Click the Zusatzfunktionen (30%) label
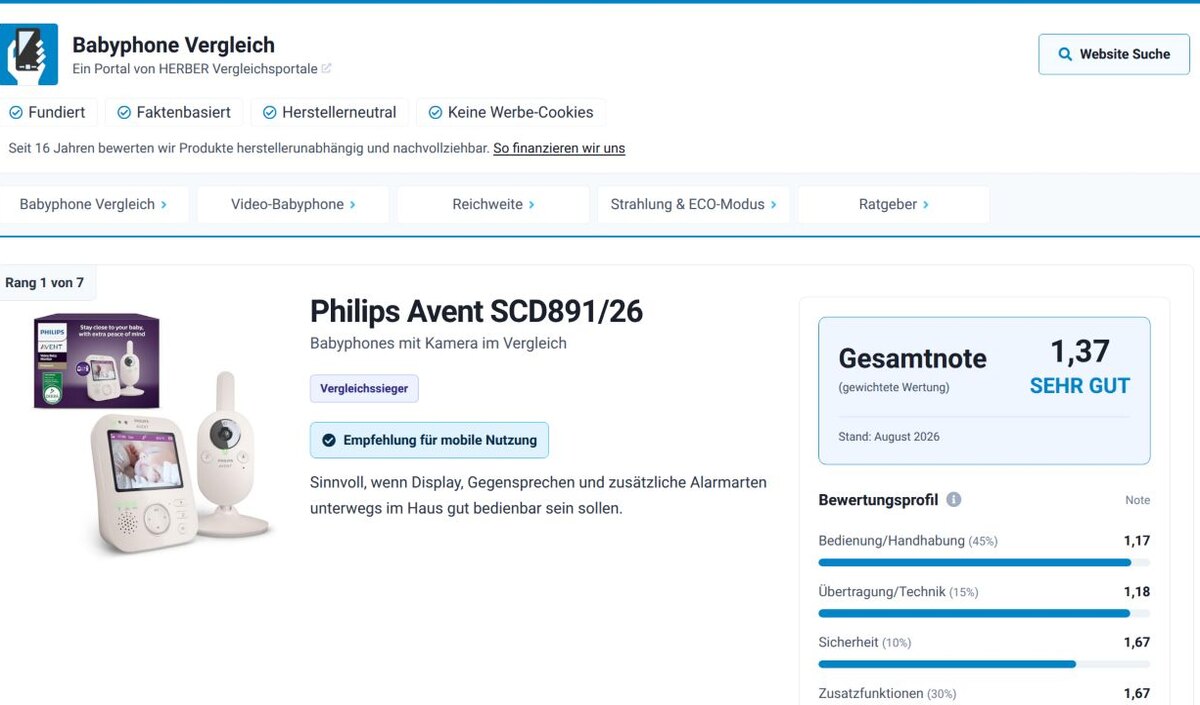1200x705 pixels. pyautogui.click(x=887, y=693)
